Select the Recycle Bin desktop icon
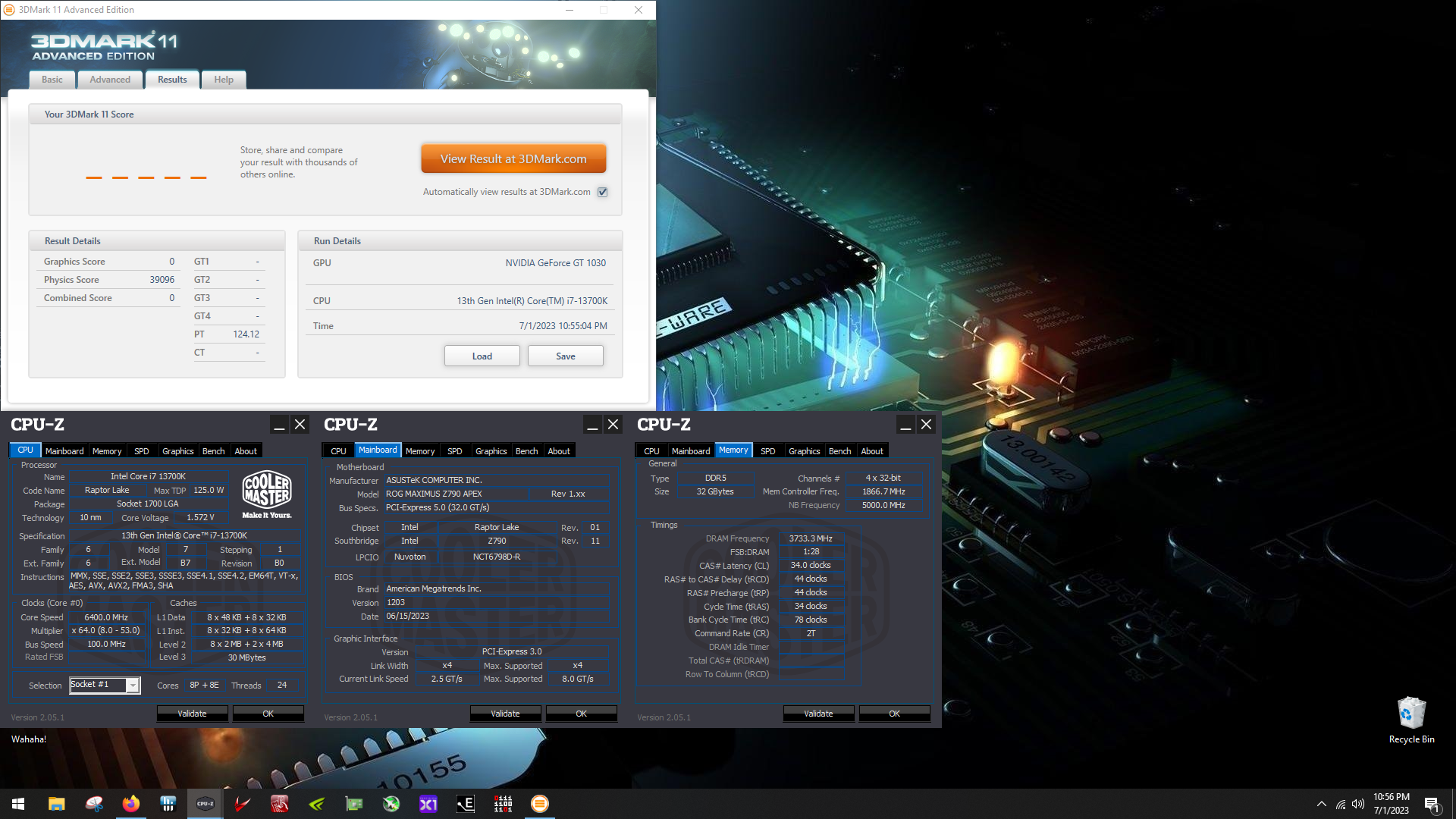The height and width of the screenshot is (819, 1456). point(1411,720)
